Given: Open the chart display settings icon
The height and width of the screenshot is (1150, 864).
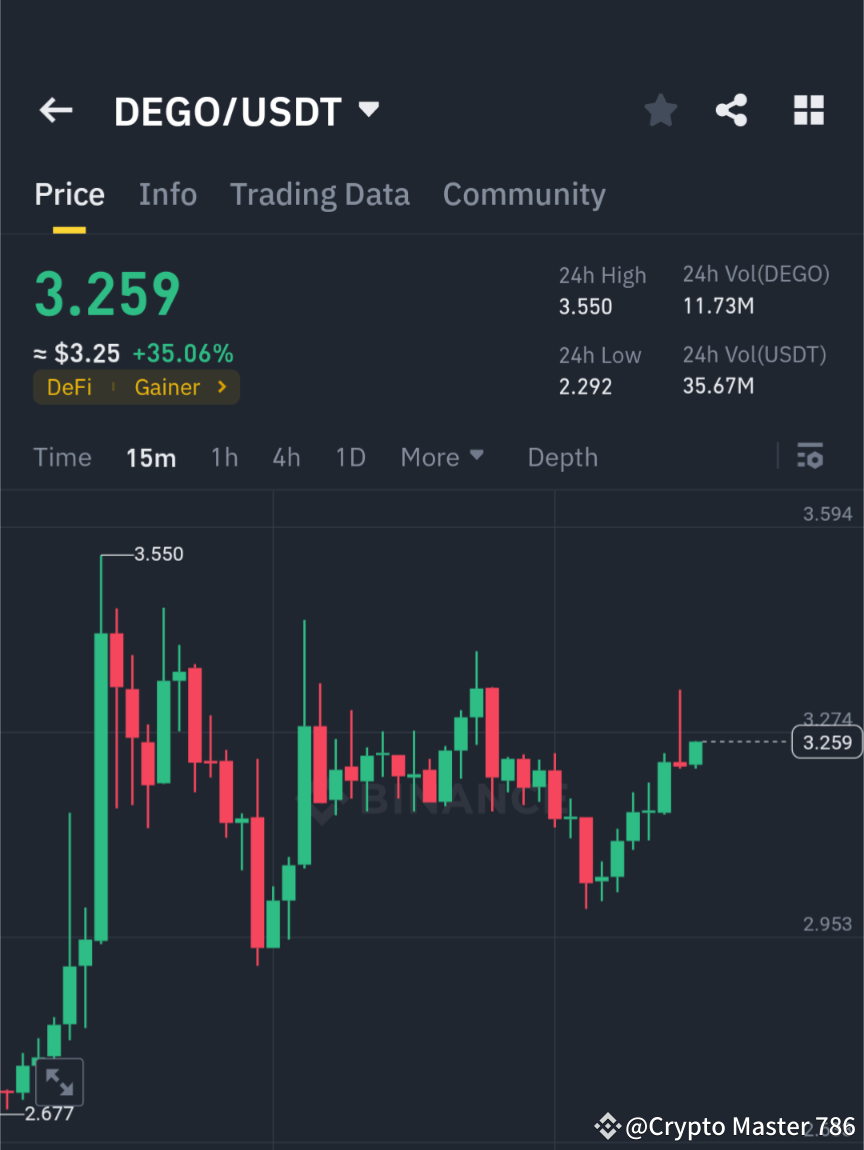Looking at the screenshot, I should coord(810,457).
